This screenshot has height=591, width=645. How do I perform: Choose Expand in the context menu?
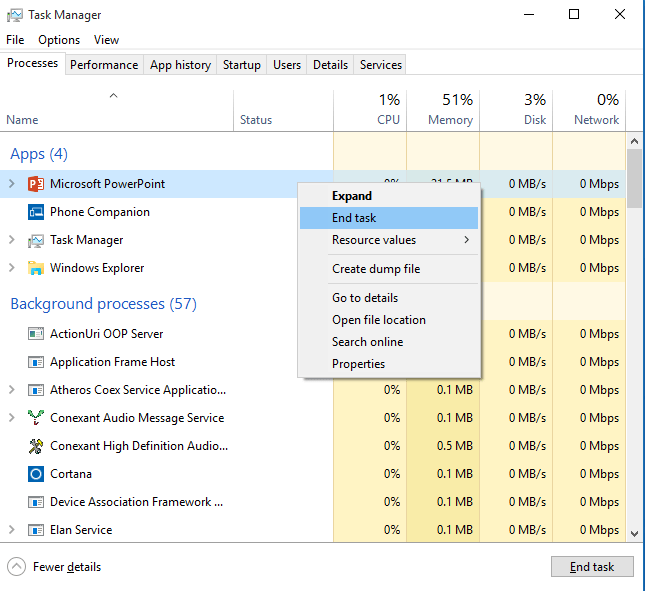(389, 196)
